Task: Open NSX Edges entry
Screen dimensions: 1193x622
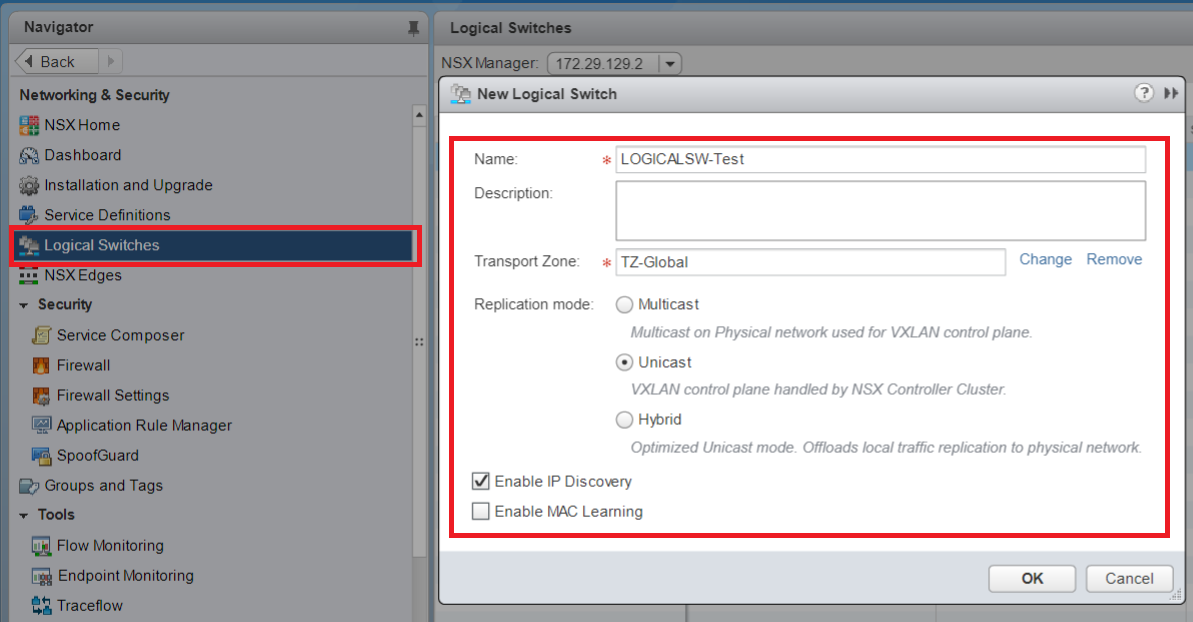Action: (83, 275)
